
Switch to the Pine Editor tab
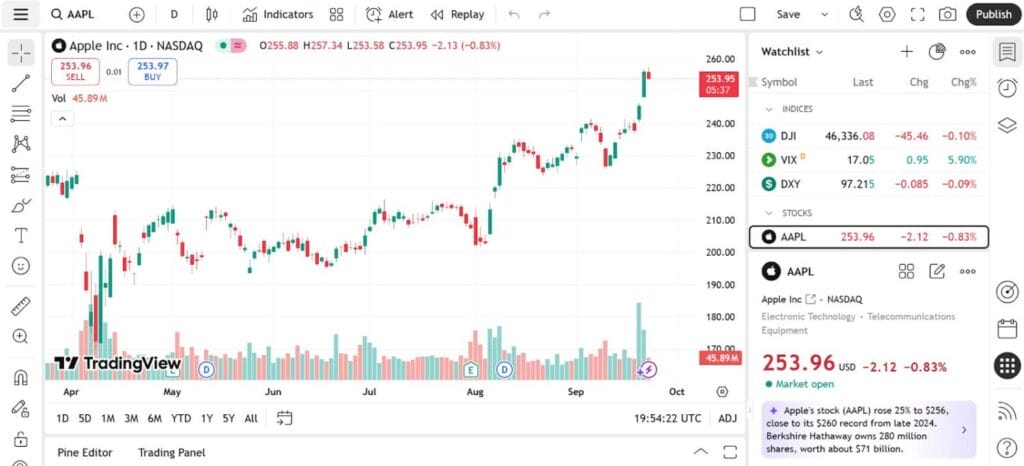point(84,452)
